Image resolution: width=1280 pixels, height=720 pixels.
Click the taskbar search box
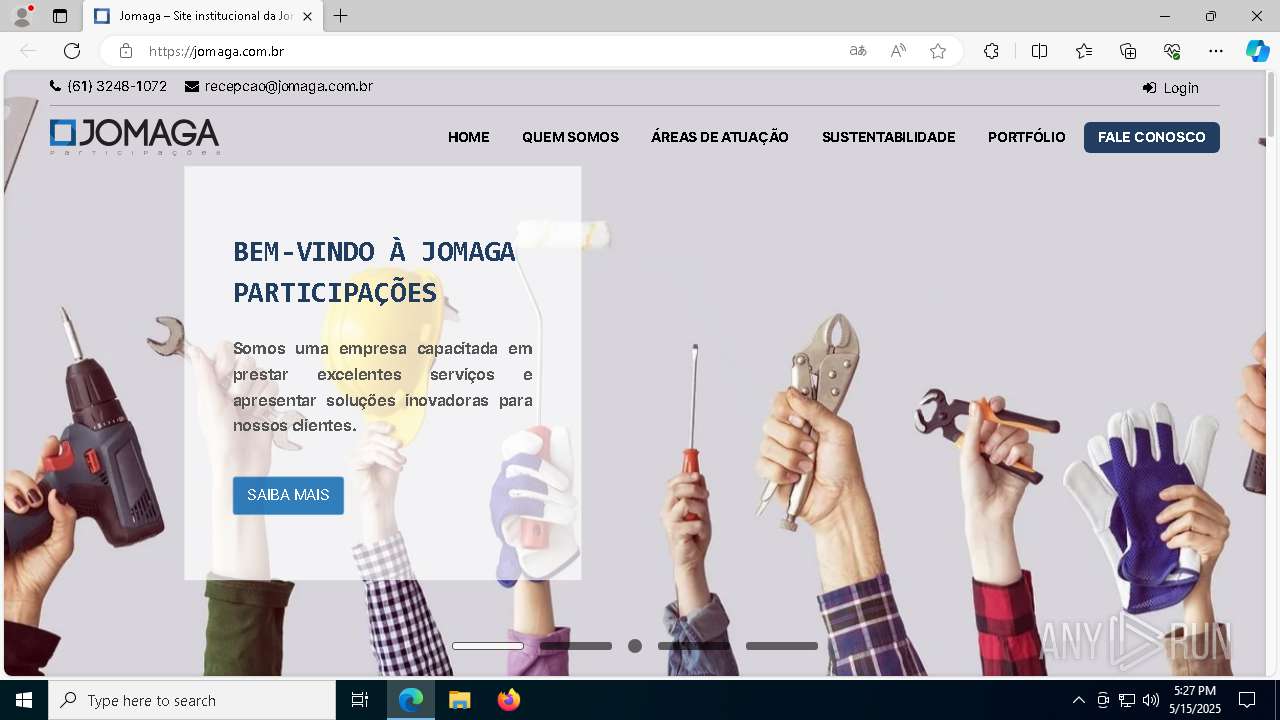coord(192,700)
